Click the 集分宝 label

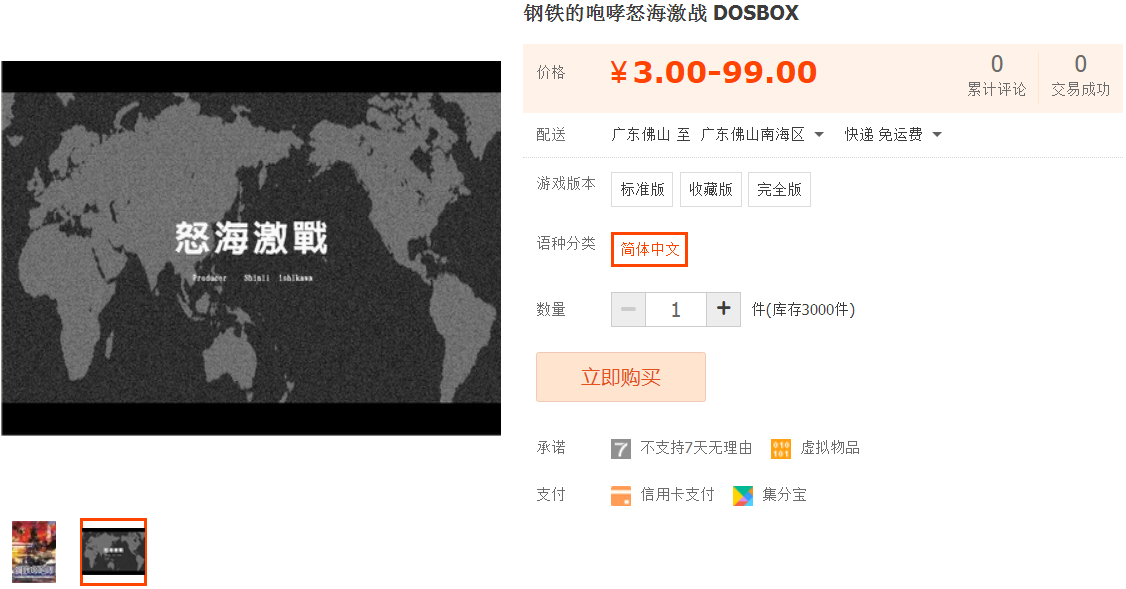pyautogui.click(x=784, y=495)
